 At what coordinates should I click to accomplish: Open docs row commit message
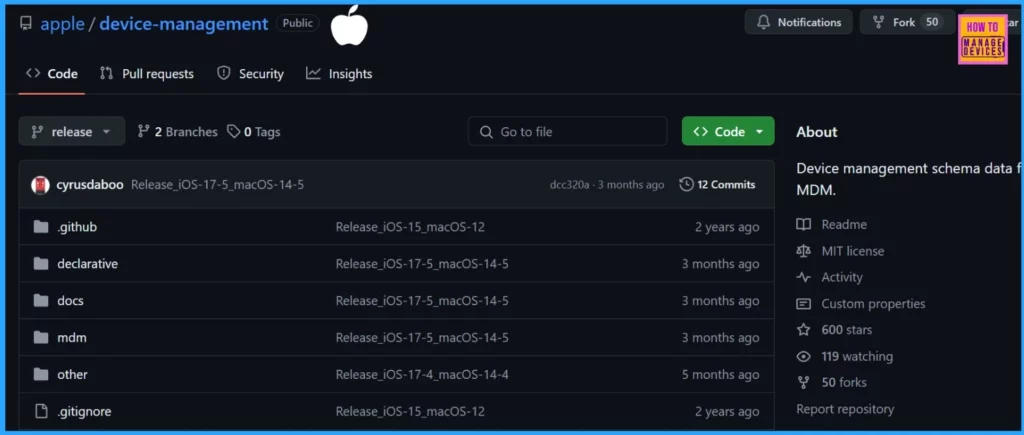(422, 300)
